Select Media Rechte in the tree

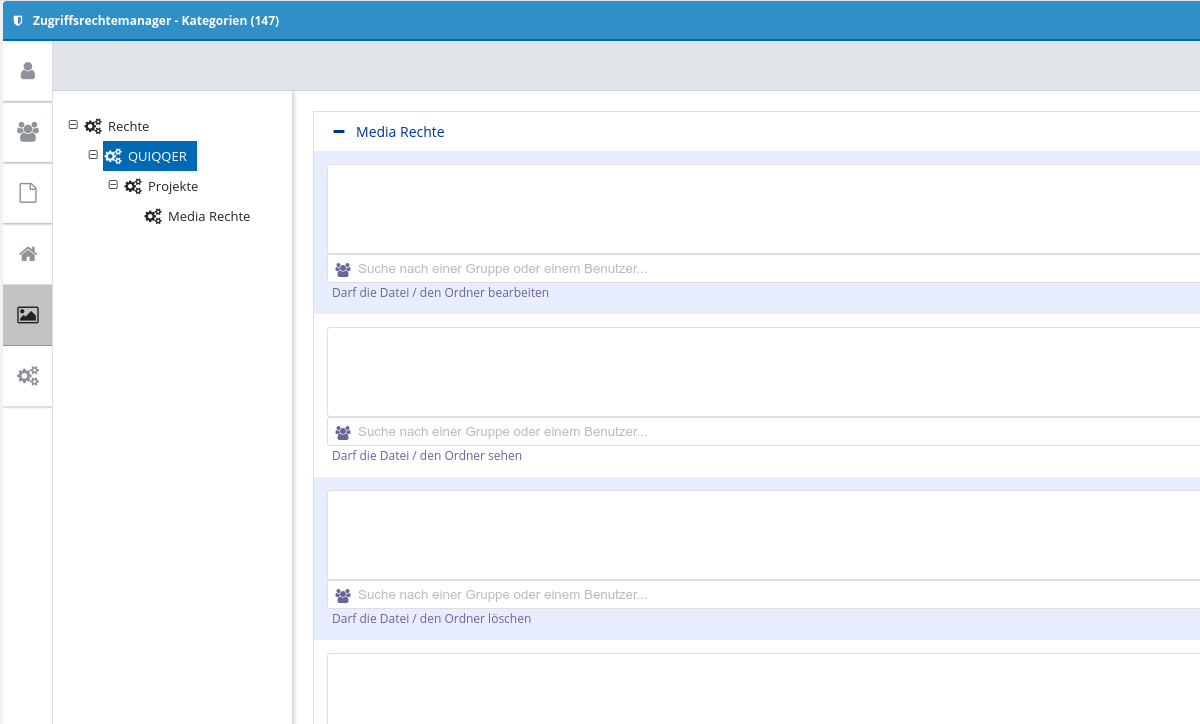208,217
